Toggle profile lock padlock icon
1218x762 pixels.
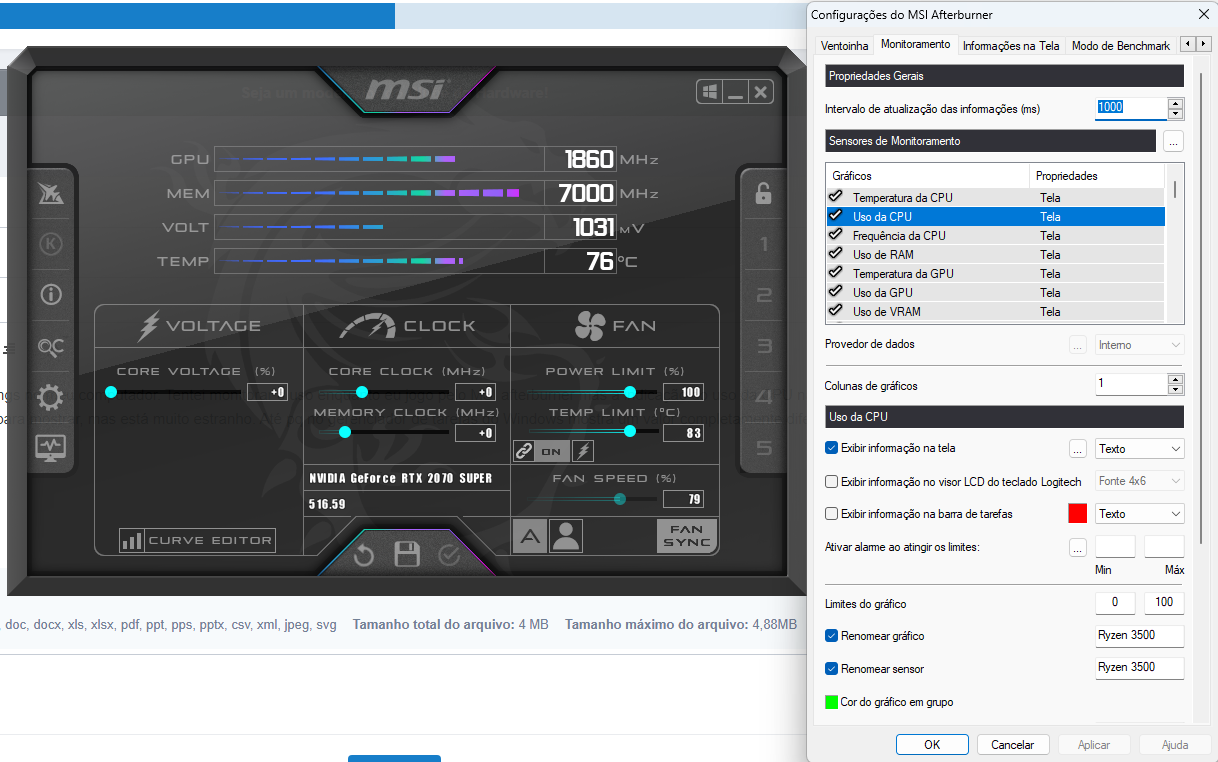click(x=763, y=193)
